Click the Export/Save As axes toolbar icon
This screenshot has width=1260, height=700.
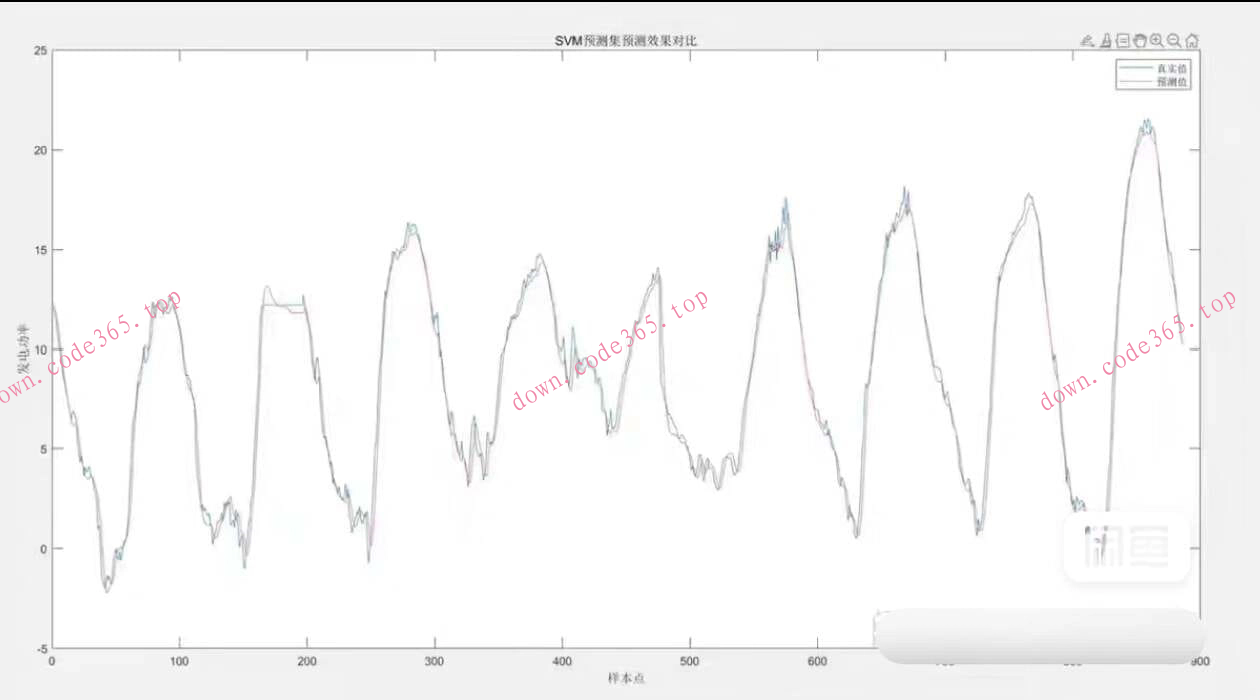[1087, 41]
